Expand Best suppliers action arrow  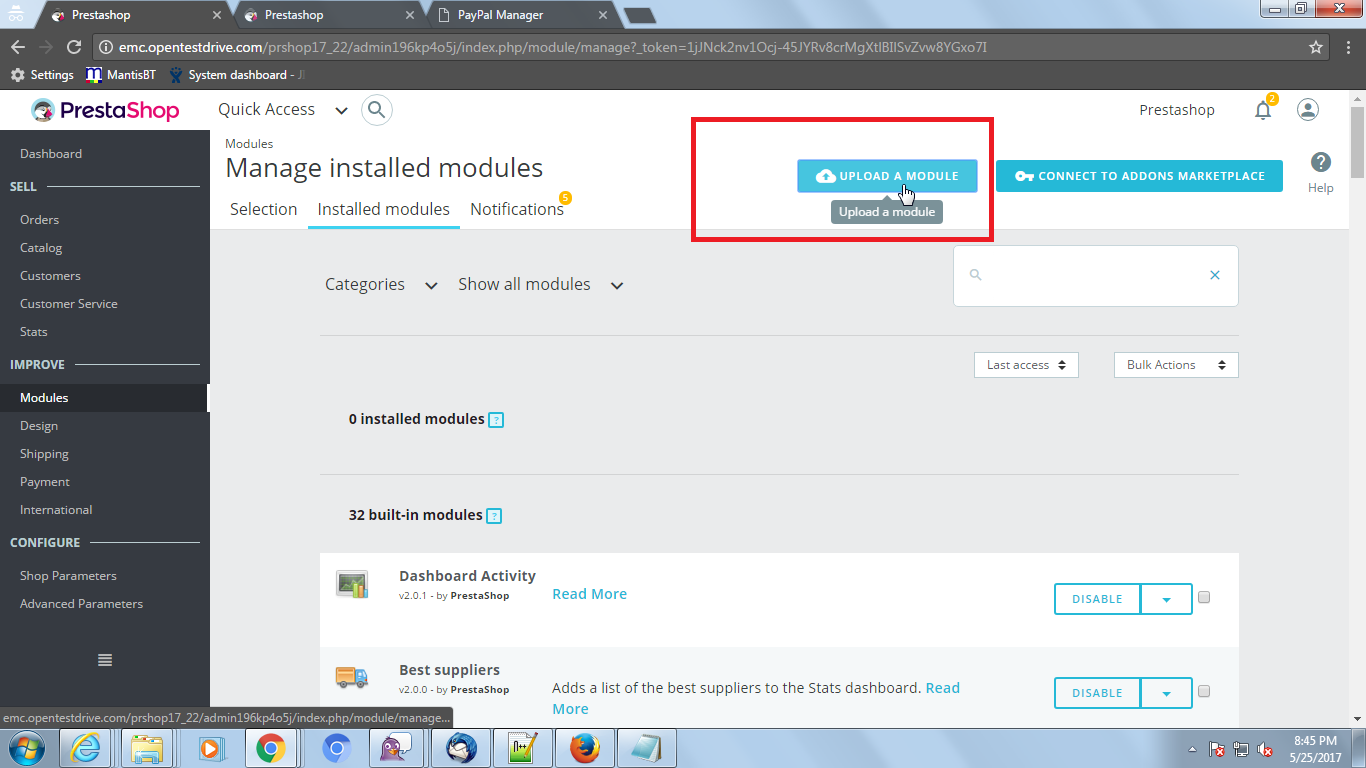pyautogui.click(x=1166, y=693)
